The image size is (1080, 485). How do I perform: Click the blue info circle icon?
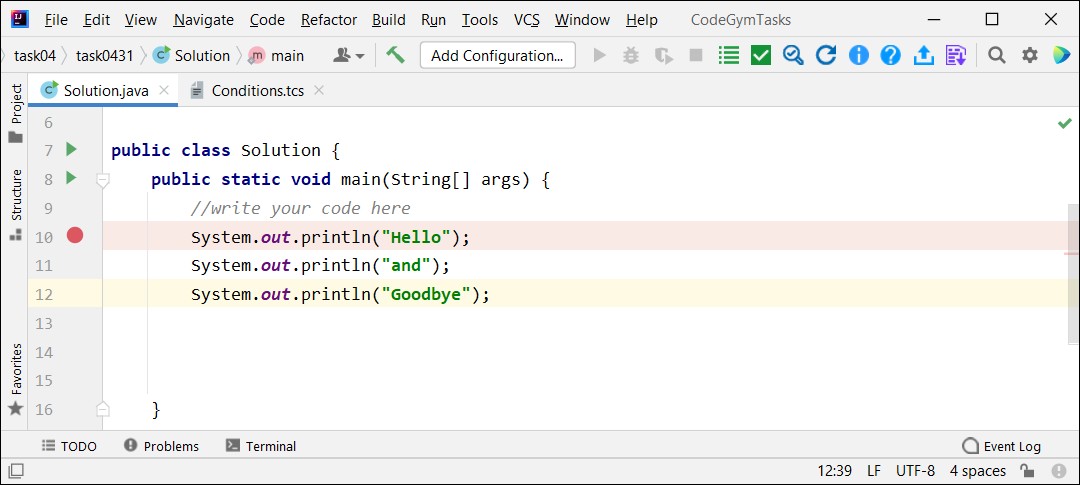858,55
